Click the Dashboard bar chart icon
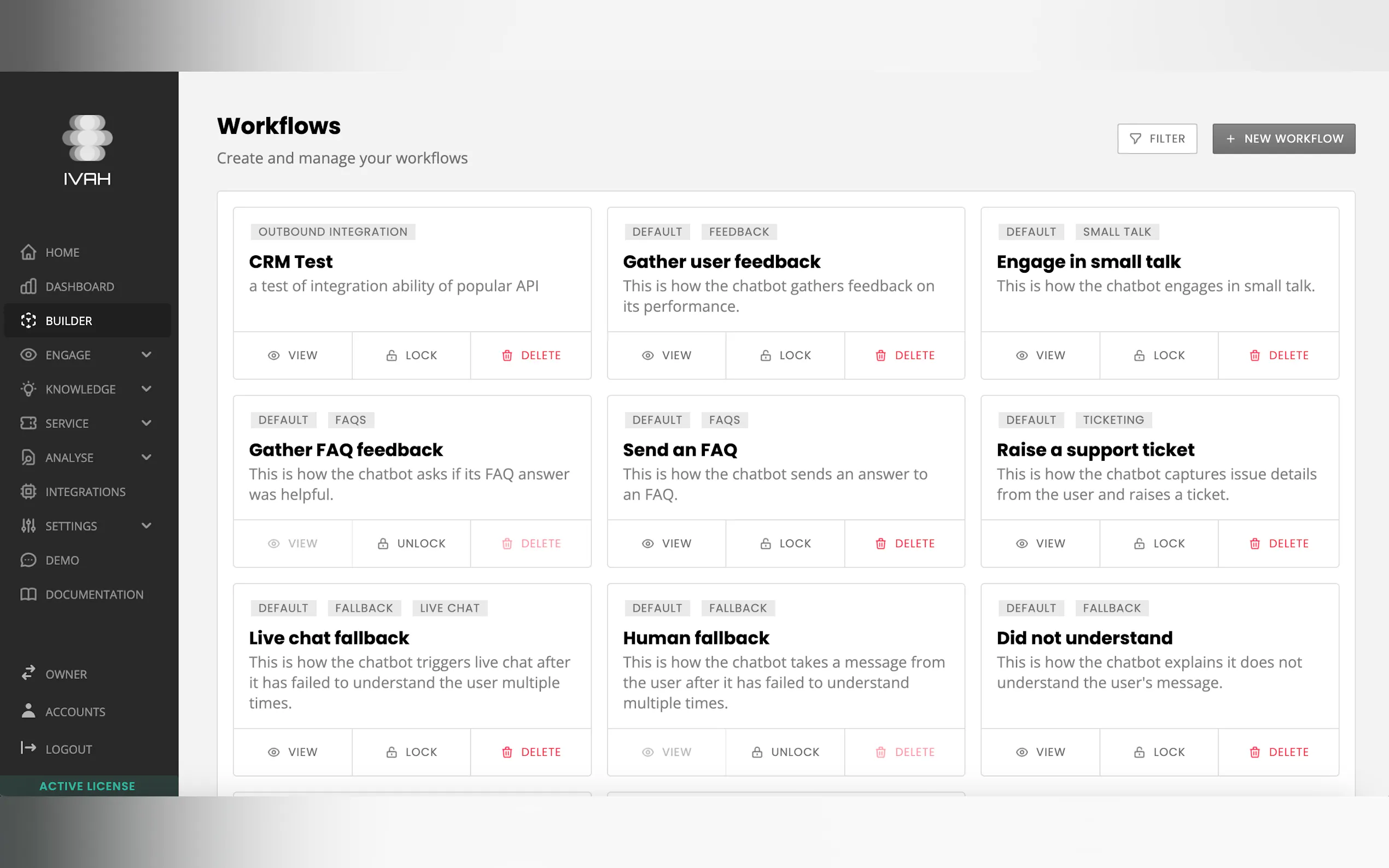1389x868 pixels. pyautogui.click(x=28, y=286)
